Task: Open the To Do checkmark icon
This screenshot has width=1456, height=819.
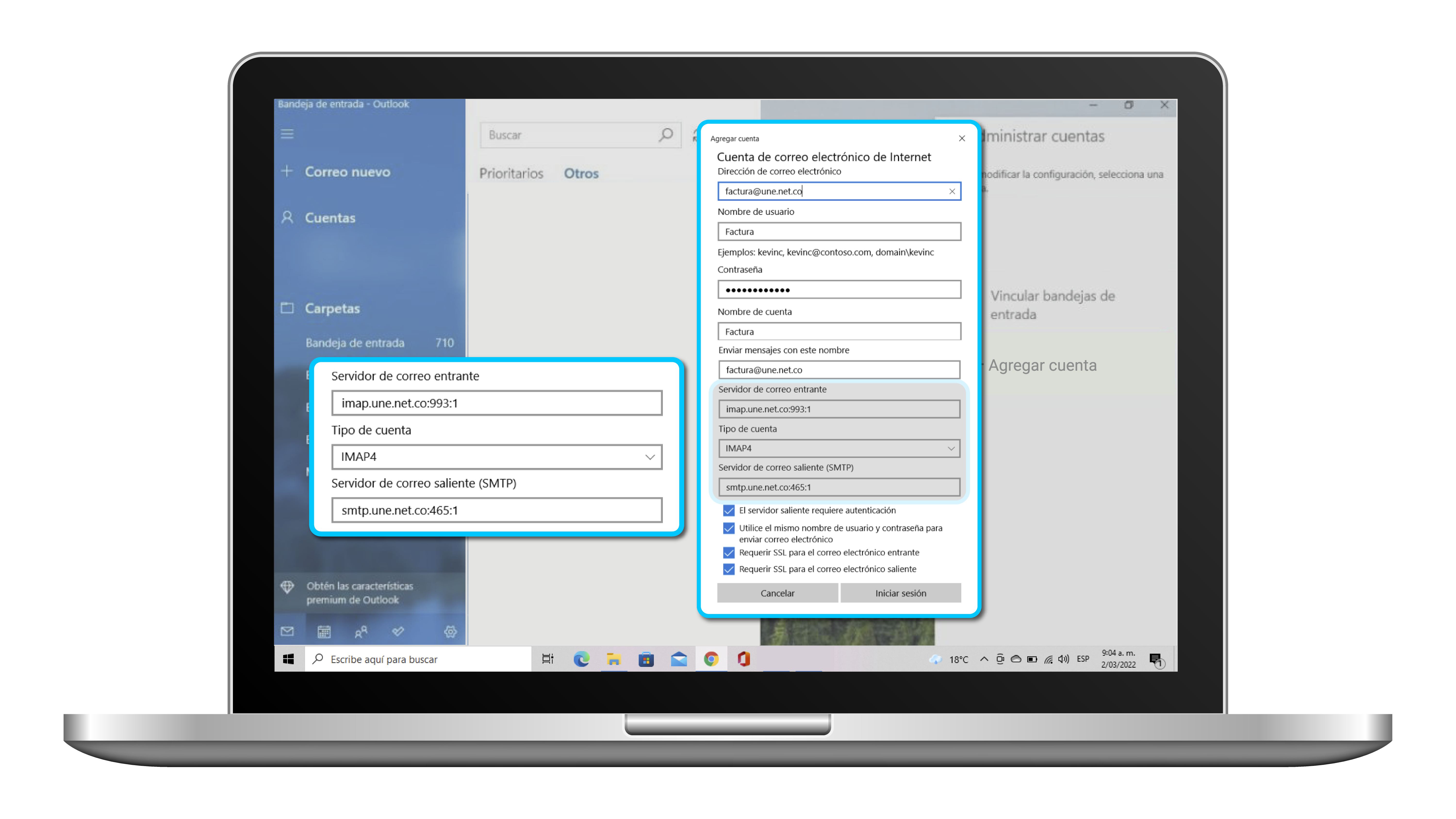Action: pyautogui.click(x=398, y=631)
